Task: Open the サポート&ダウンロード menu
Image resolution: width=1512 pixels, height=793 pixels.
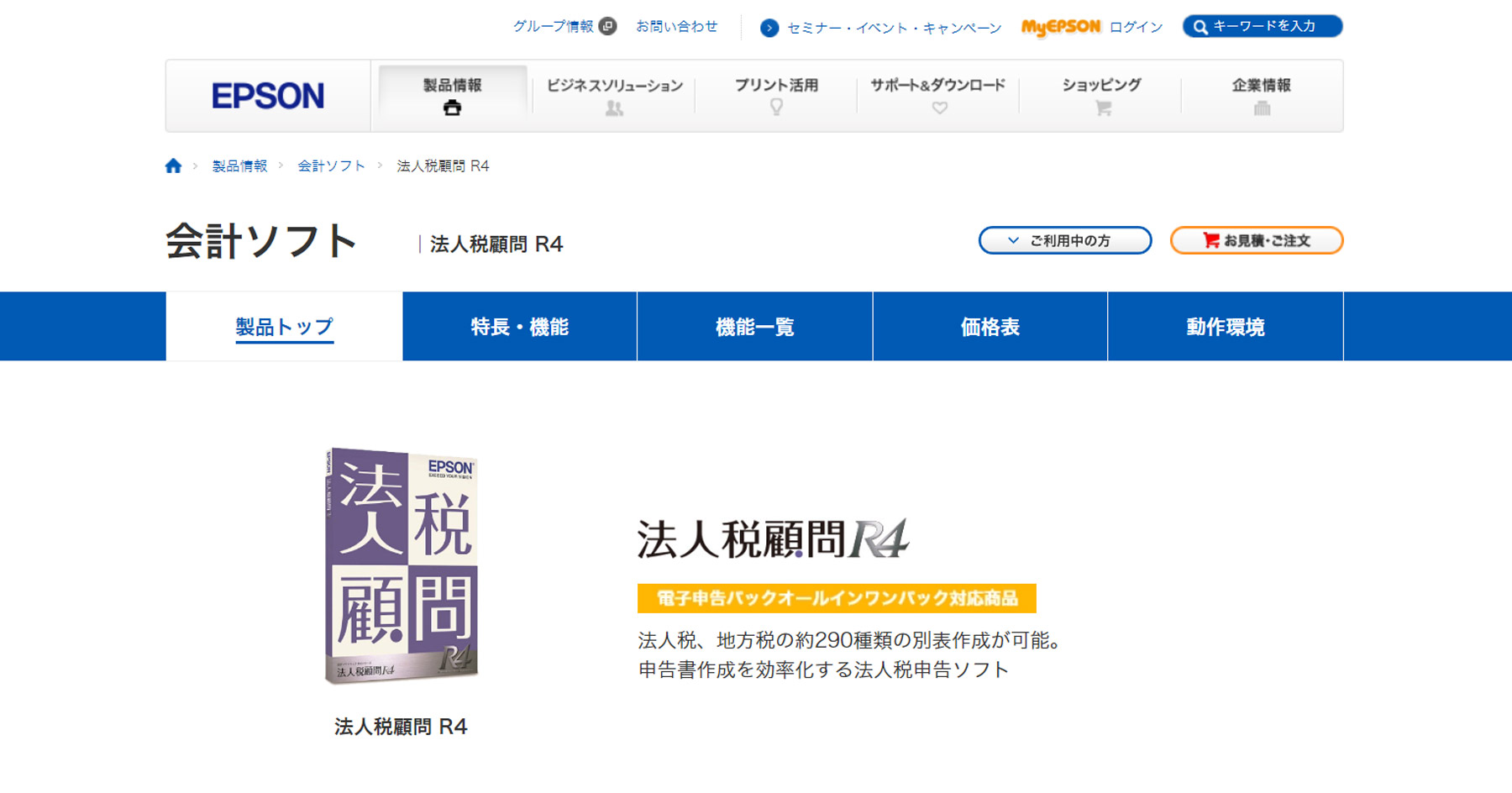Action: point(938,96)
